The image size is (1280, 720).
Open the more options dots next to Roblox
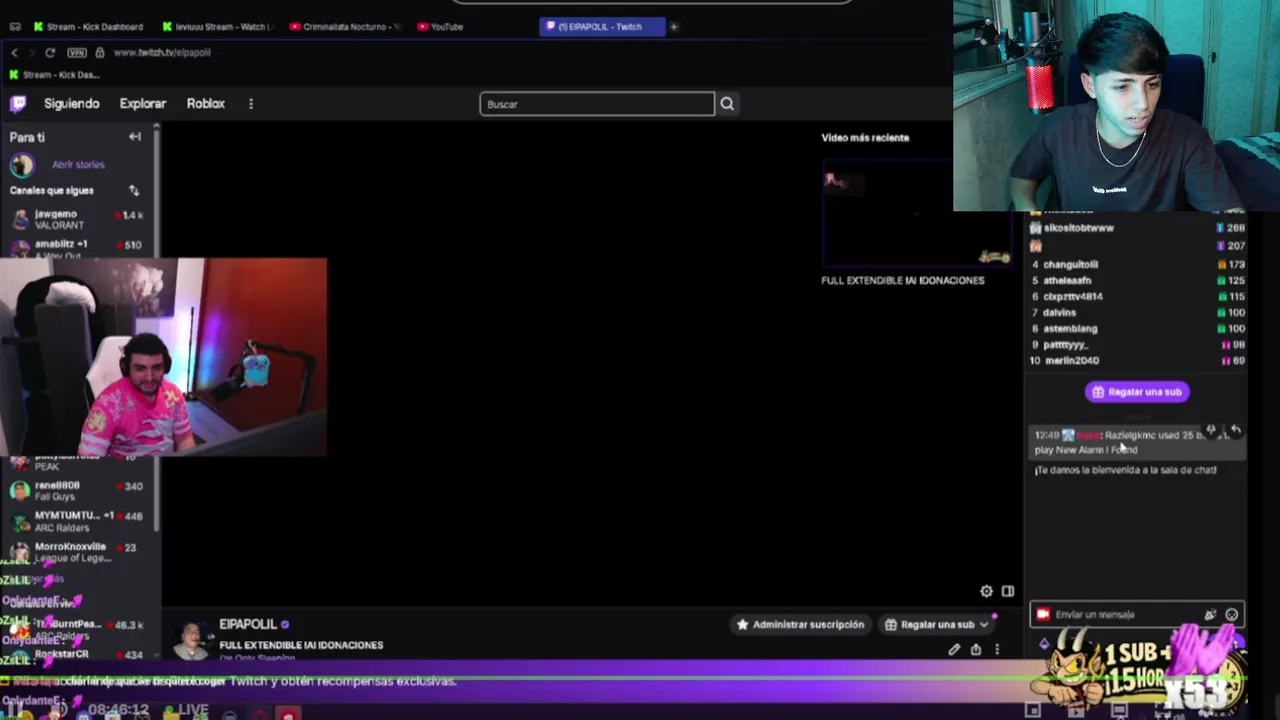[x=251, y=104]
